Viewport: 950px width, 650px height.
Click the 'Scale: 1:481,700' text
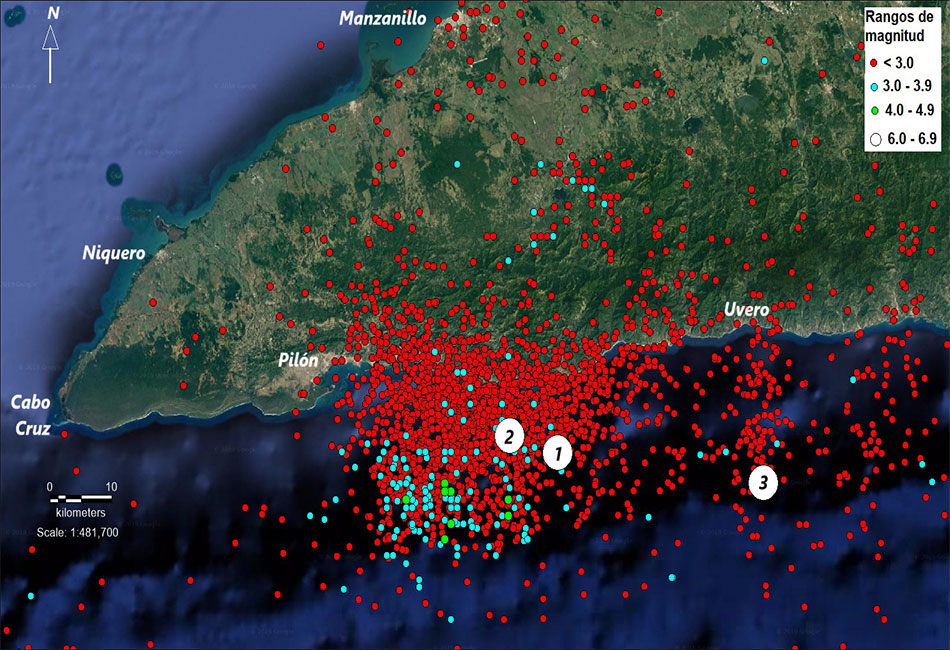(x=77, y=532)
